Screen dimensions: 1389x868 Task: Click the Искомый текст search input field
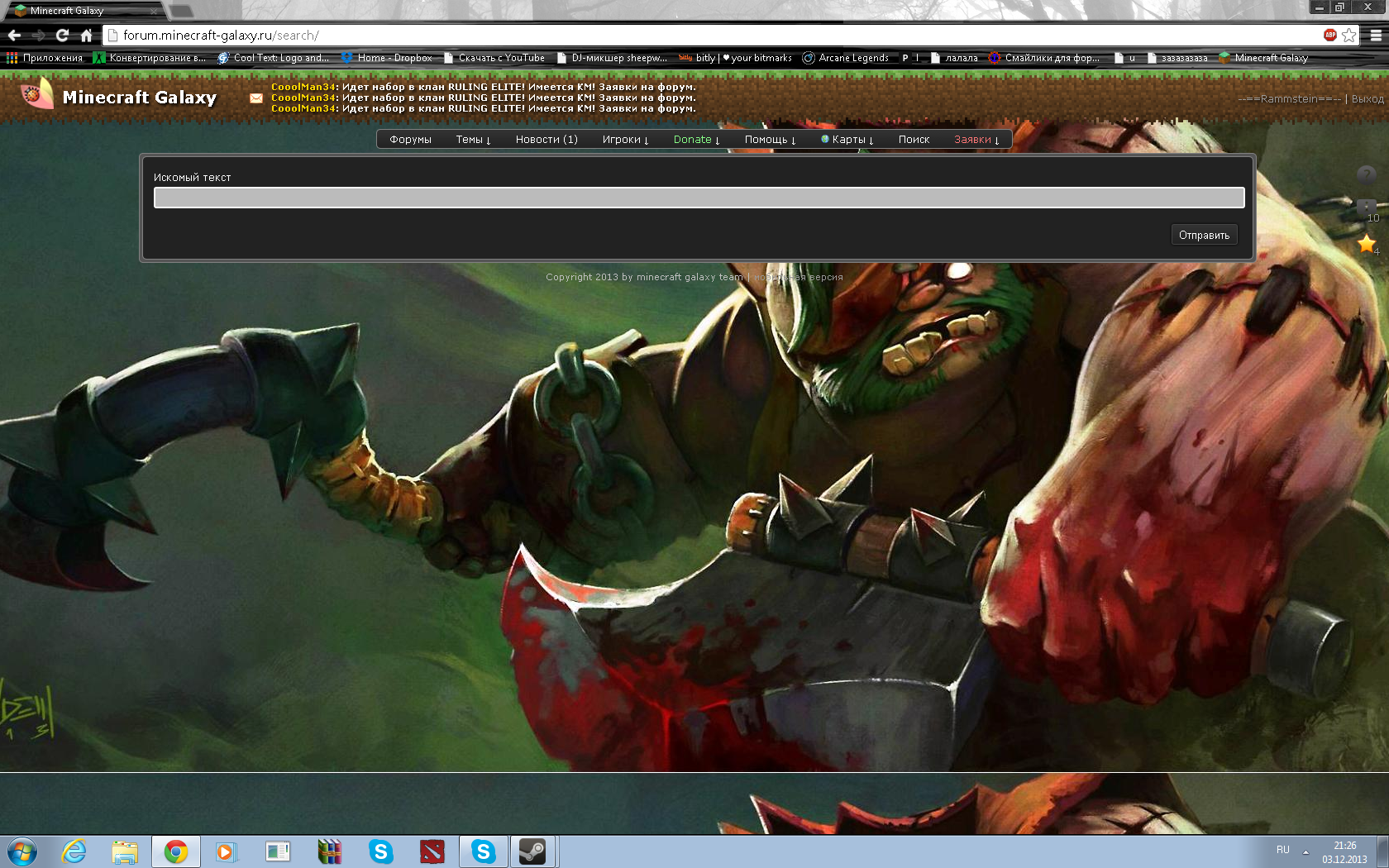point(699,198)
